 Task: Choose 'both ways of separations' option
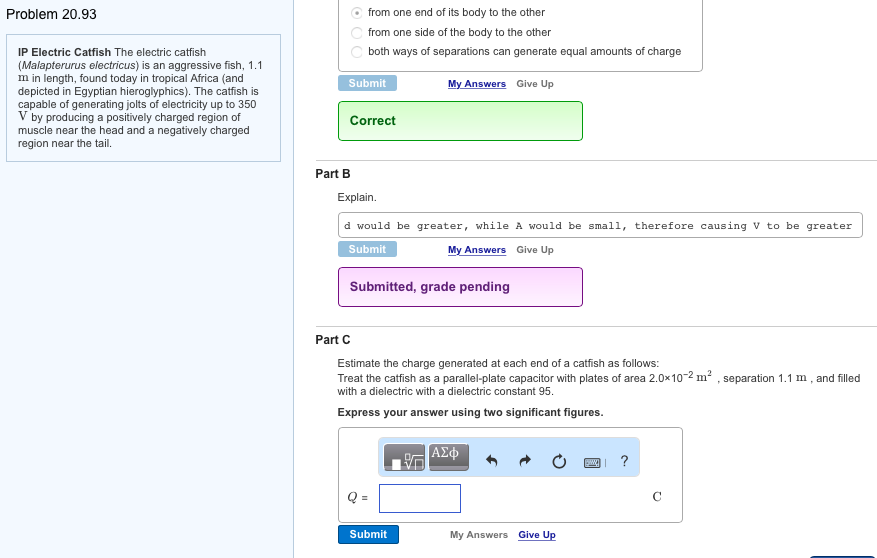358,52
